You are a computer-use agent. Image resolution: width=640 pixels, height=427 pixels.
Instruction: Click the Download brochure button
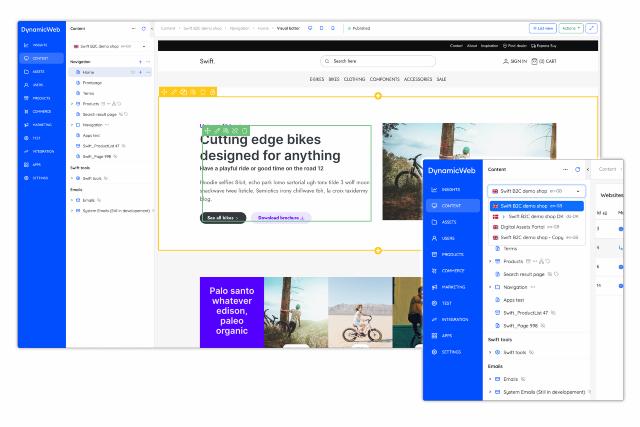point(279,217)
